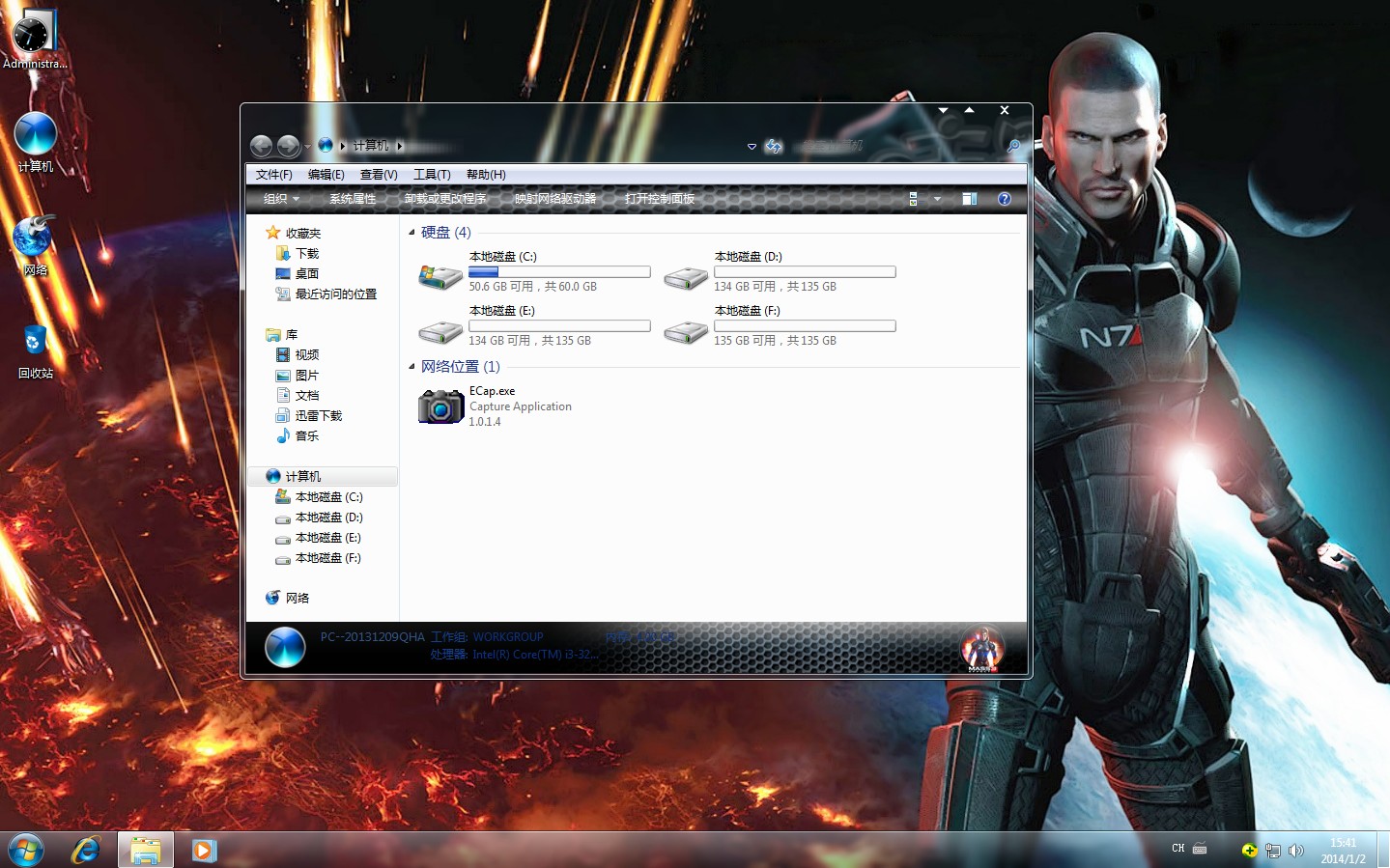Click 系统属性 toolbar button
The width and height of the screenshot is (1390, 868).
[x=353, y=199]
